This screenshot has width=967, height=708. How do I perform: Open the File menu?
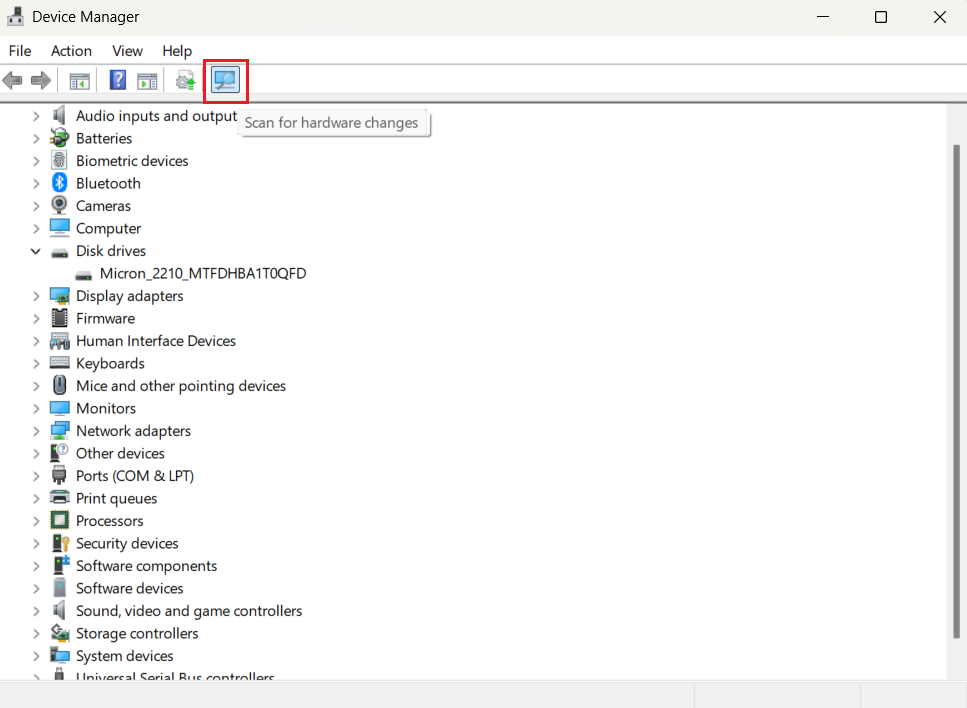(x=20, y=51)
